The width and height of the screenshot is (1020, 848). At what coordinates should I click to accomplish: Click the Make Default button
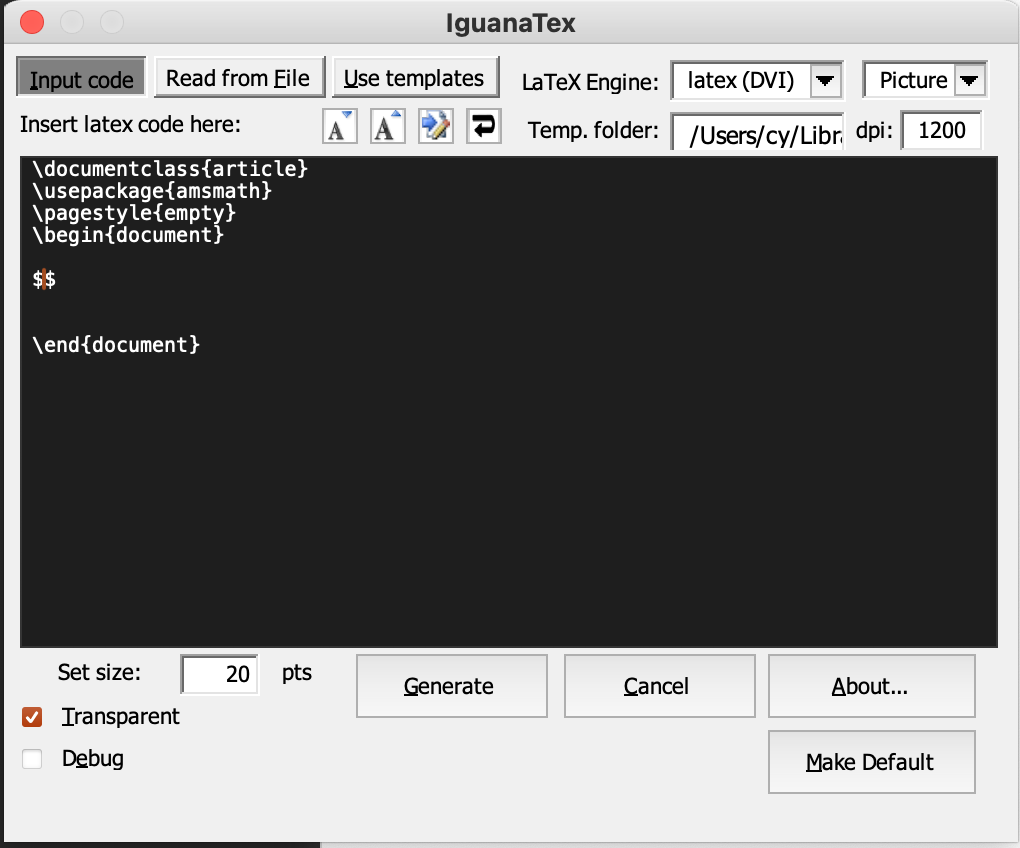click(x=870, y=762)
